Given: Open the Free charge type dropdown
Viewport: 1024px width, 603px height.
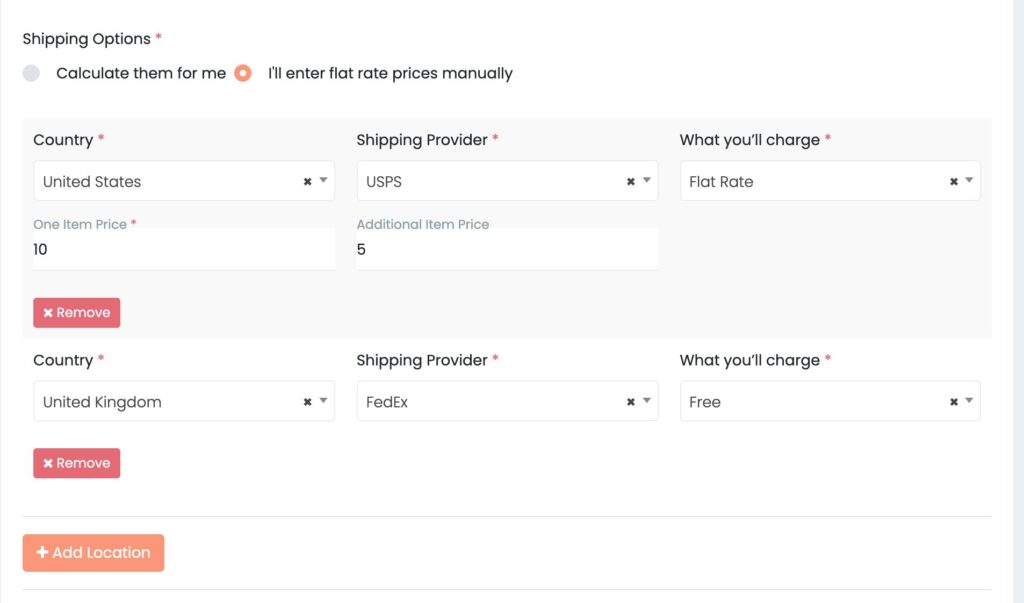Looking at the screenshot, I should pyautogui.click(x=970, y=401).
